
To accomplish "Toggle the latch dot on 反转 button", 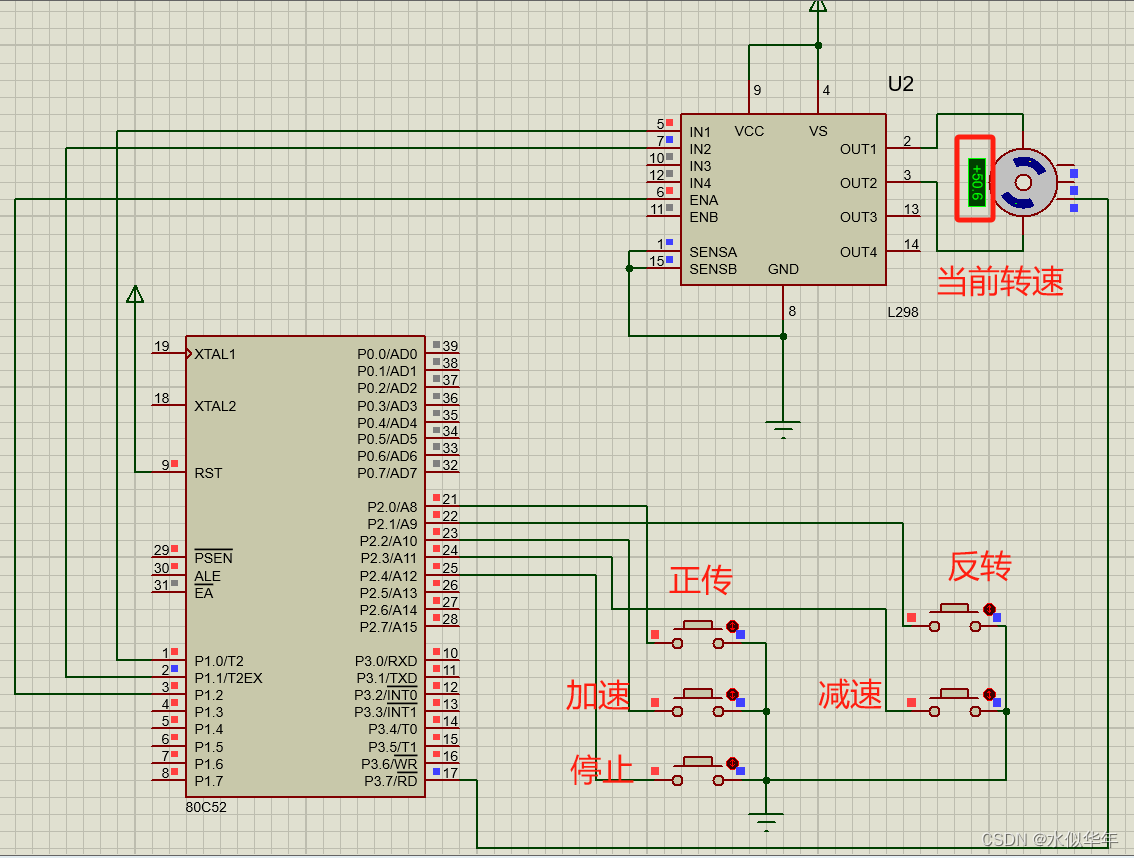I will pos(989,609).
